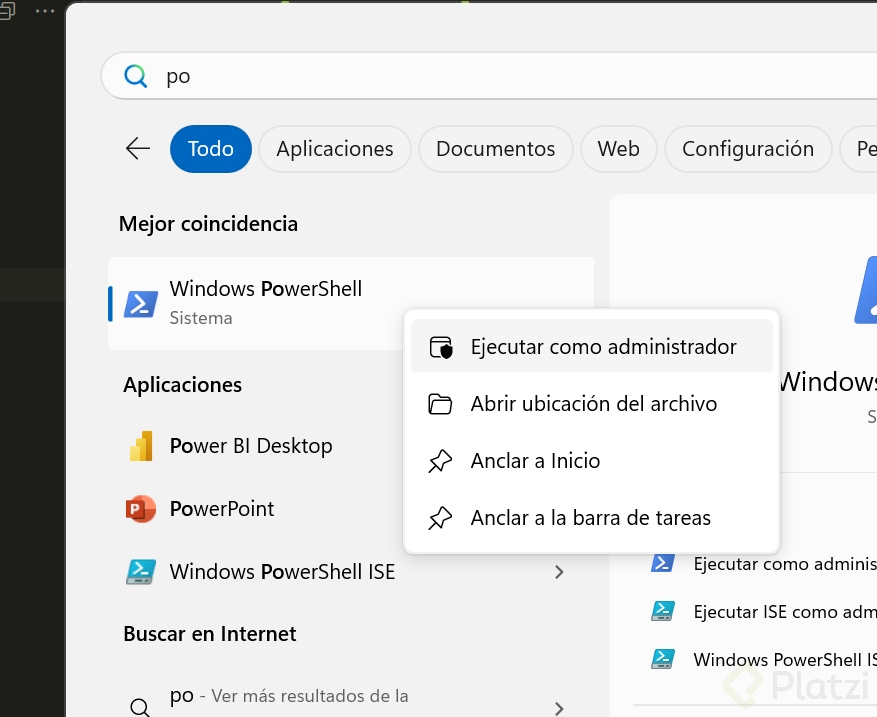The height and width of the screenshot is (717, 877).
Task: Click the search magnifier icon in search box
Action: pos(135,76)
